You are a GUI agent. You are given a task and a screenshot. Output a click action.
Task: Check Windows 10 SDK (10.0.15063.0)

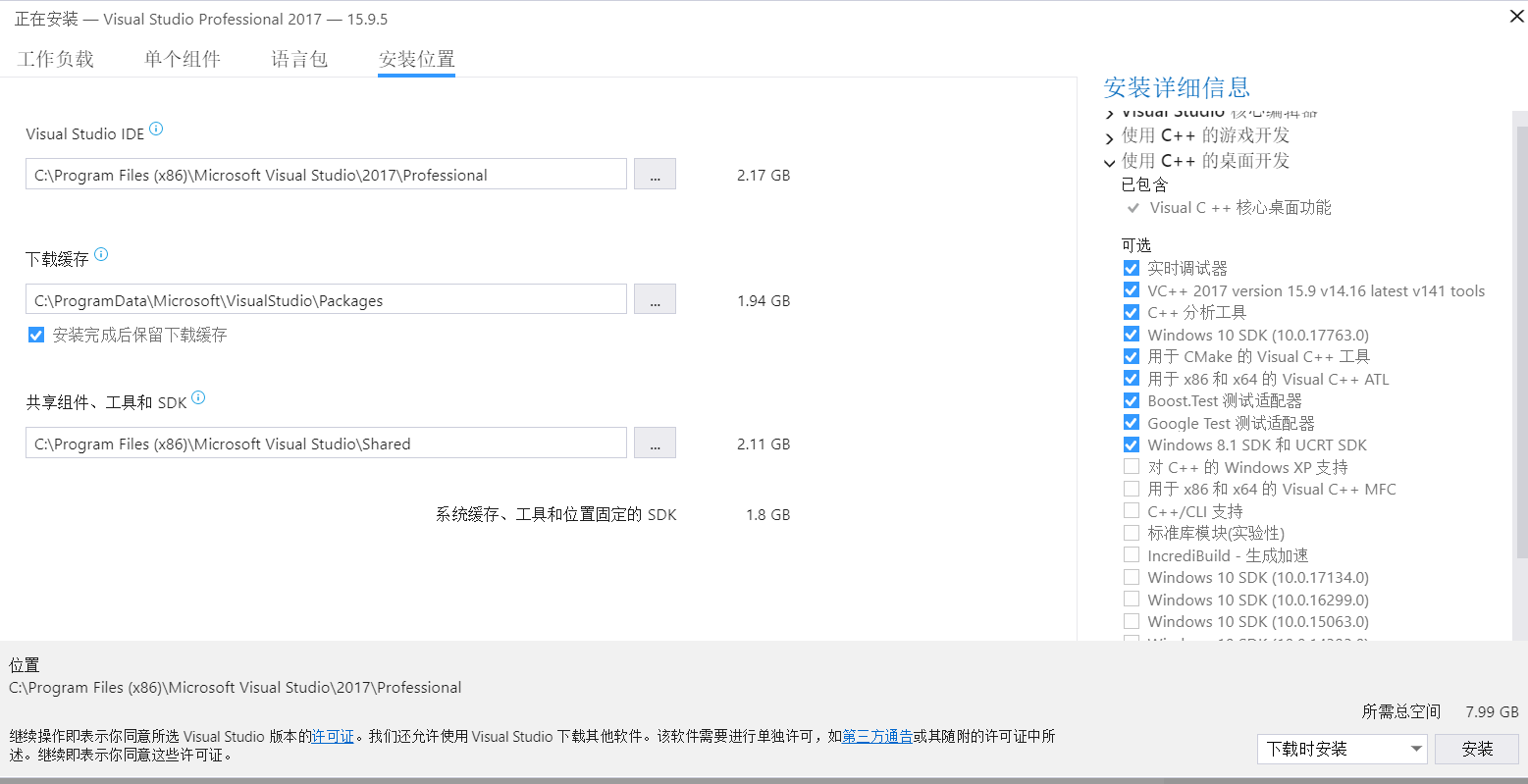[x=1132, y=621]
